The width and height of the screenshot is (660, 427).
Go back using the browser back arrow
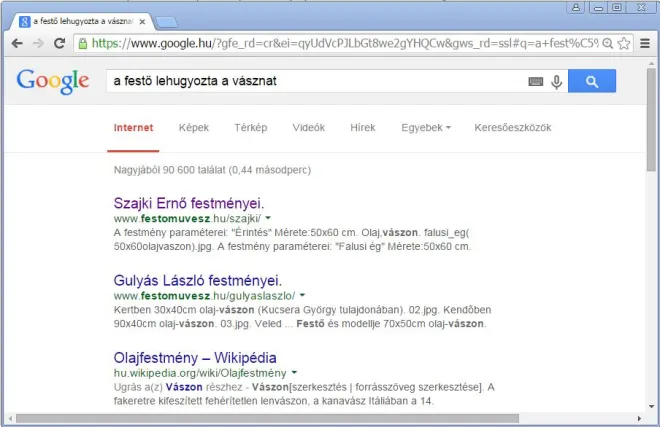(17, 43)
